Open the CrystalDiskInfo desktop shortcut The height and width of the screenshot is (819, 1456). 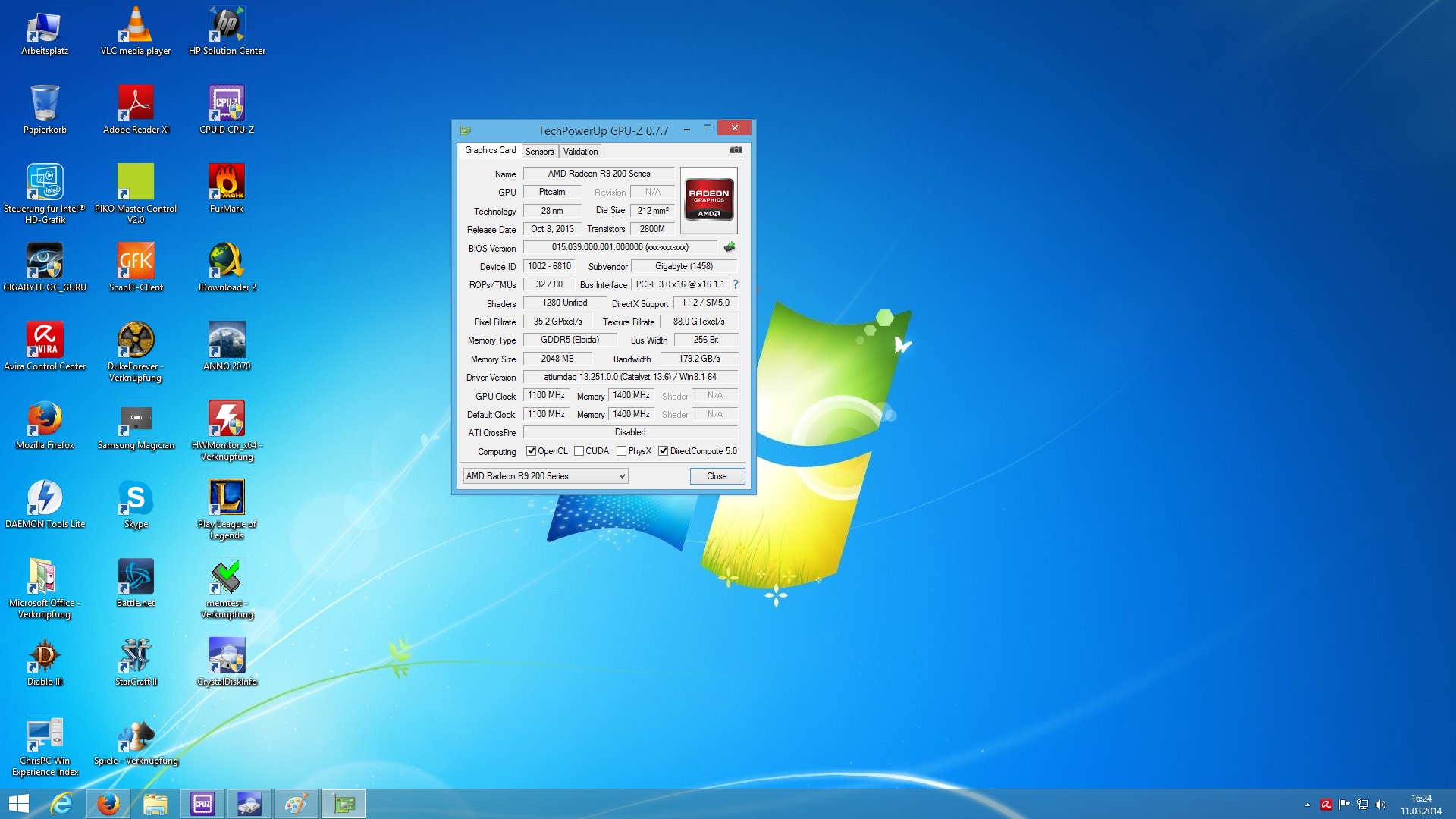(226, 655)
